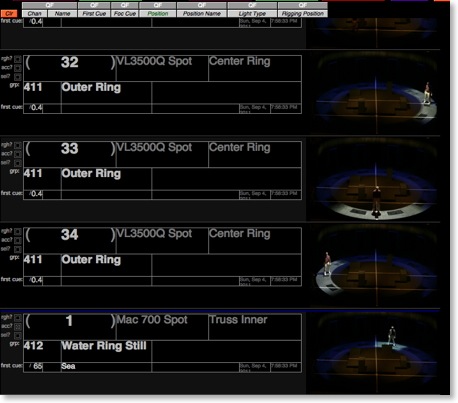
Task: Sort by Position Name column header
Action: pyautogui.click(x=202, y=13)
